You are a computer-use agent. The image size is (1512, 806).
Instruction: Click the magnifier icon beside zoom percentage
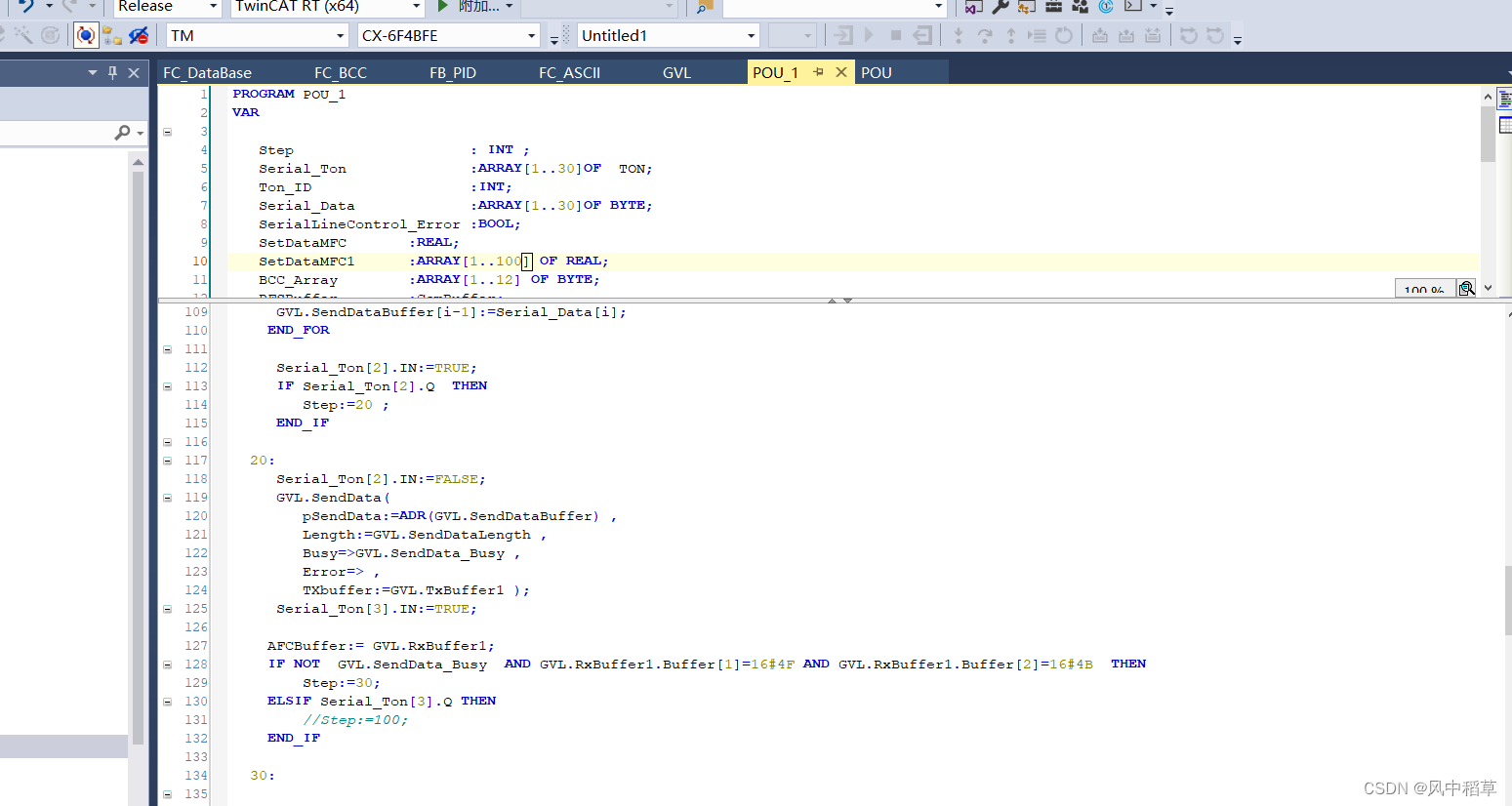[x=1466, y=288]
